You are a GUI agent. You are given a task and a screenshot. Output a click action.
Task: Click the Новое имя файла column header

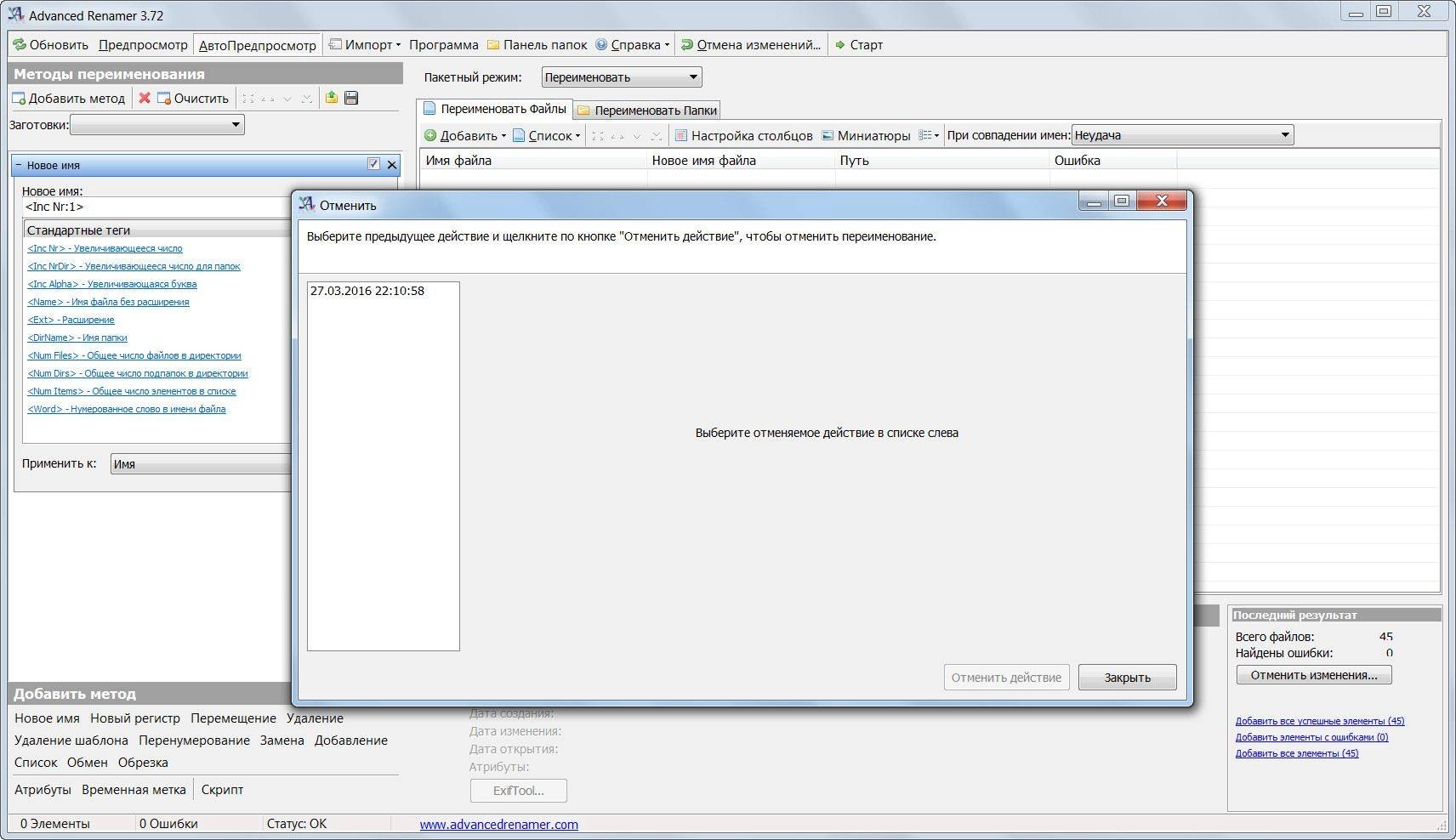742,160
